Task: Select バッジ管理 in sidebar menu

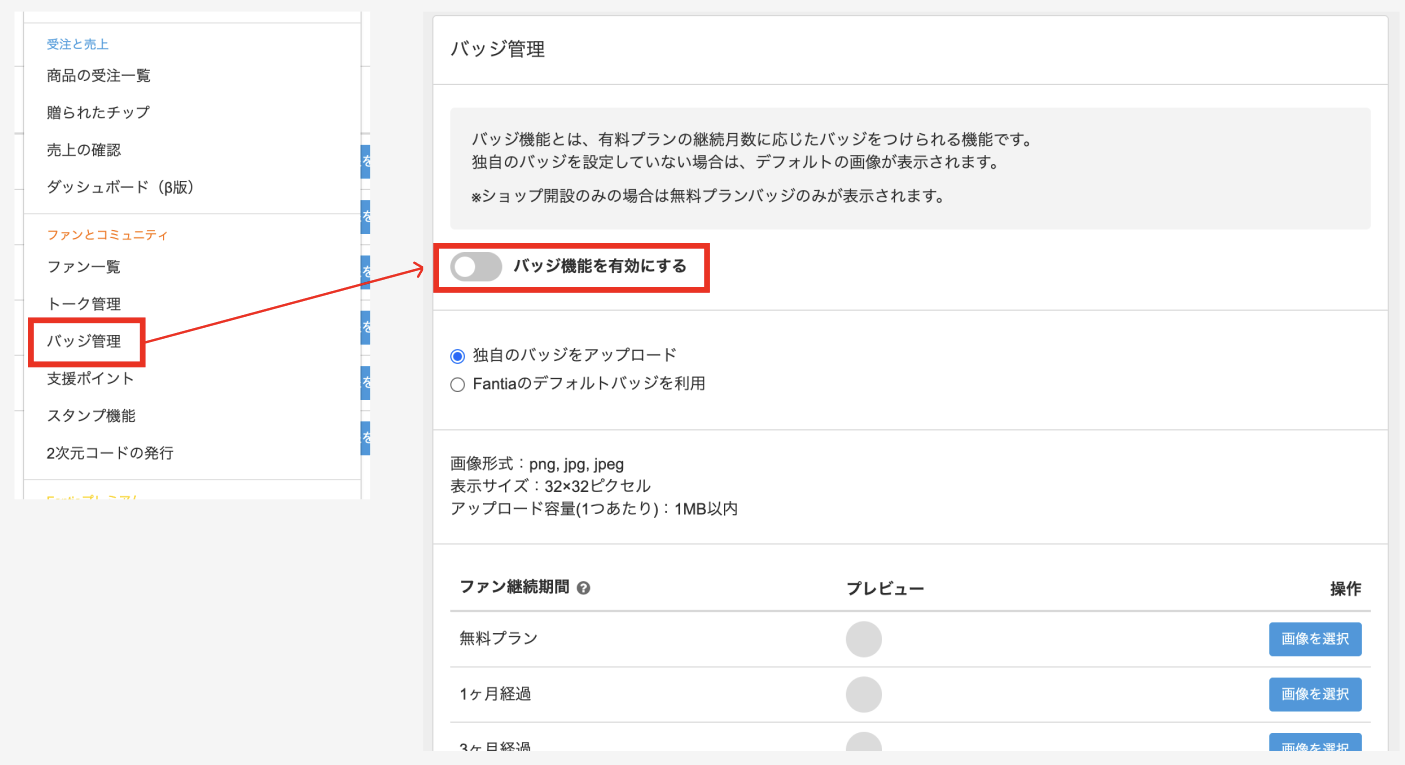Action: click(x=84, y=341)
